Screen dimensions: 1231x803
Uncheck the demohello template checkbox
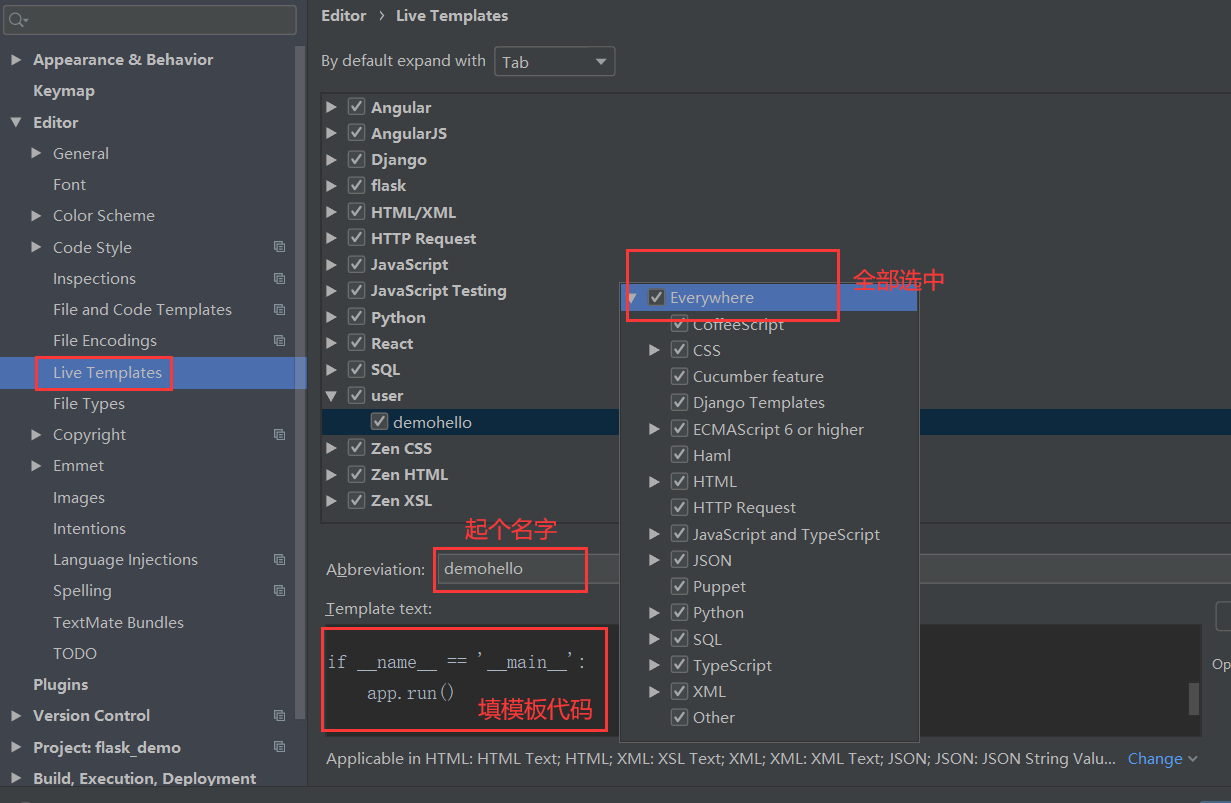(x=378, y=422)
